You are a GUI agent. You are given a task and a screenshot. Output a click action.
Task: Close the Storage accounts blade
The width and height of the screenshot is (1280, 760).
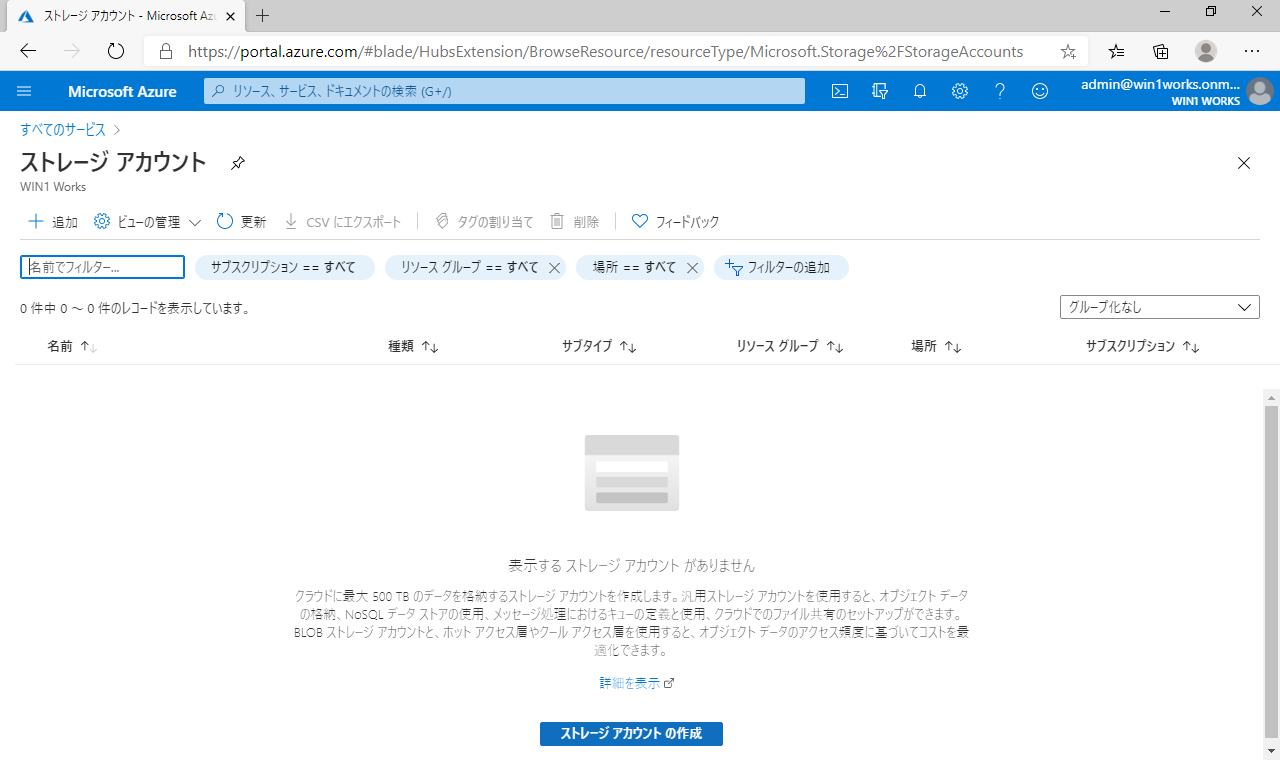(1244, 163)
